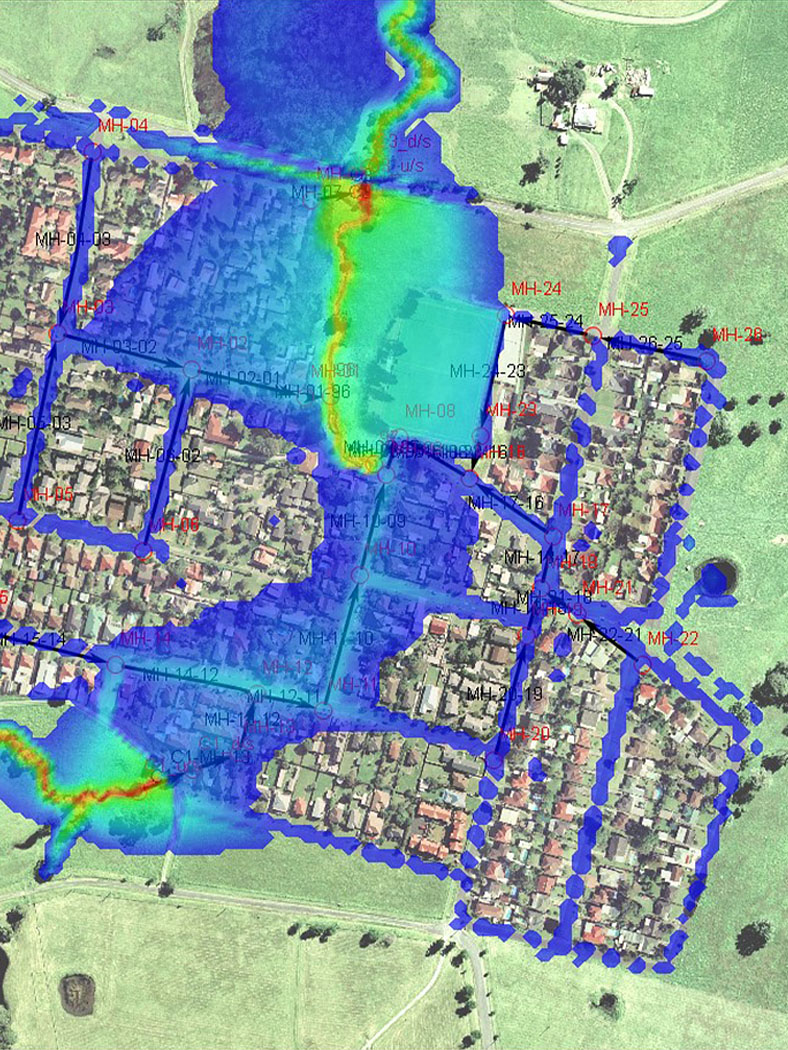The width and height of the screenshot is (788, 1050).
Task: Click the MH-06-02 pipe label
Action: point(163,456)
